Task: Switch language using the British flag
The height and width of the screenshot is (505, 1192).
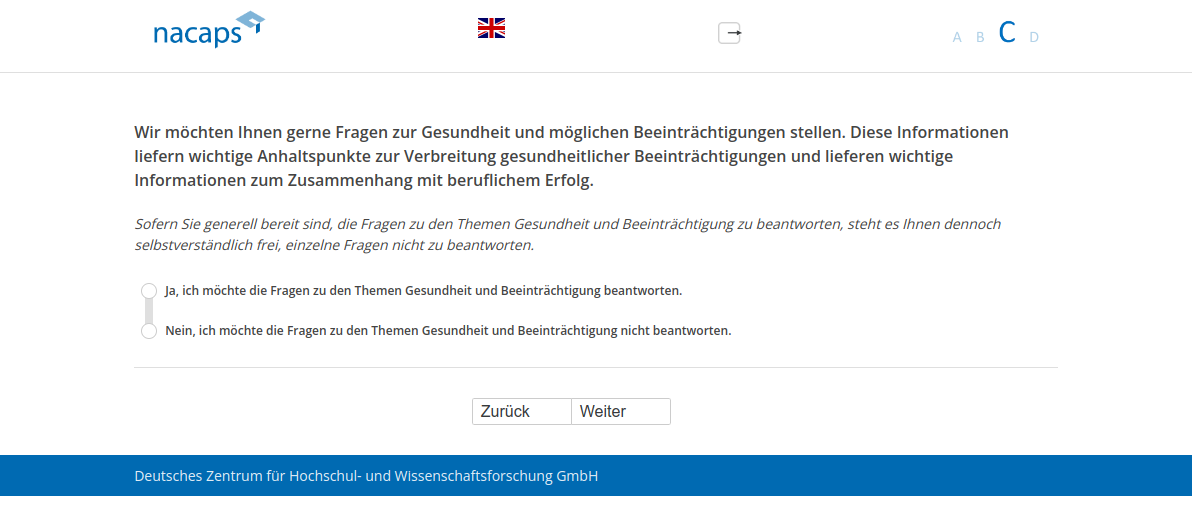Action: (x=491, y=28)
